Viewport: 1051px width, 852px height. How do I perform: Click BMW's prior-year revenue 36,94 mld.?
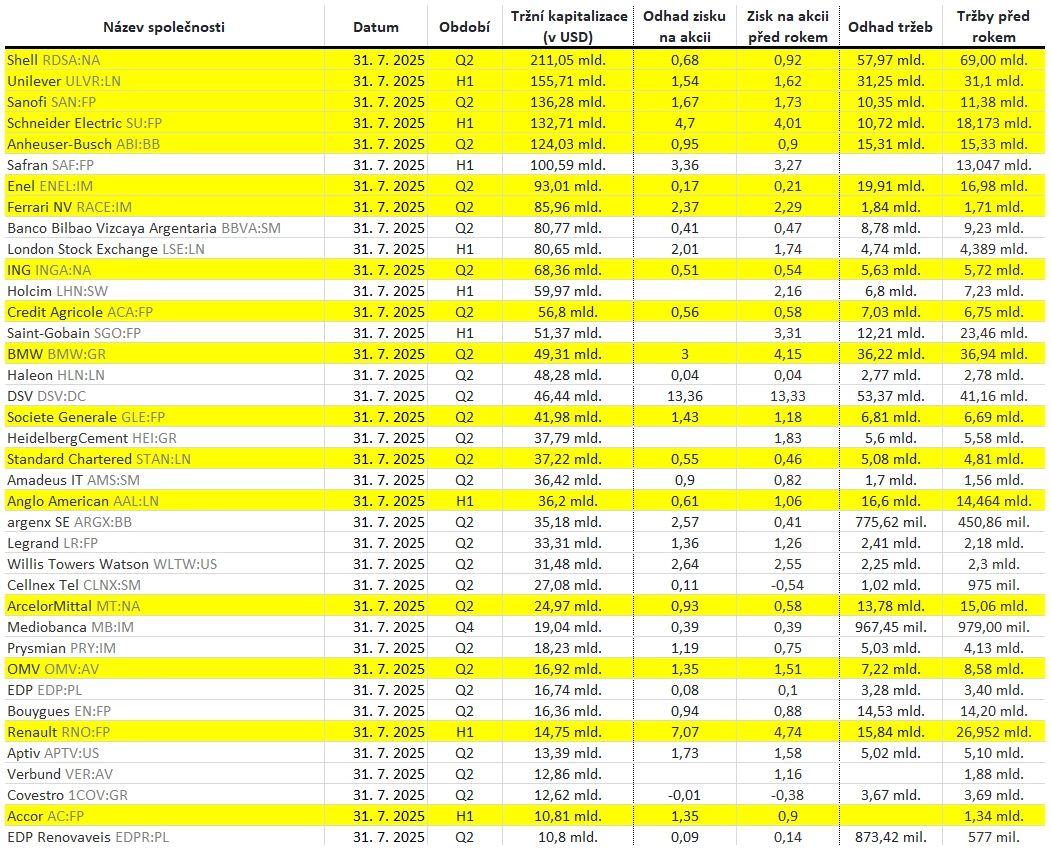pyautogui.click(x=993, y=354)
